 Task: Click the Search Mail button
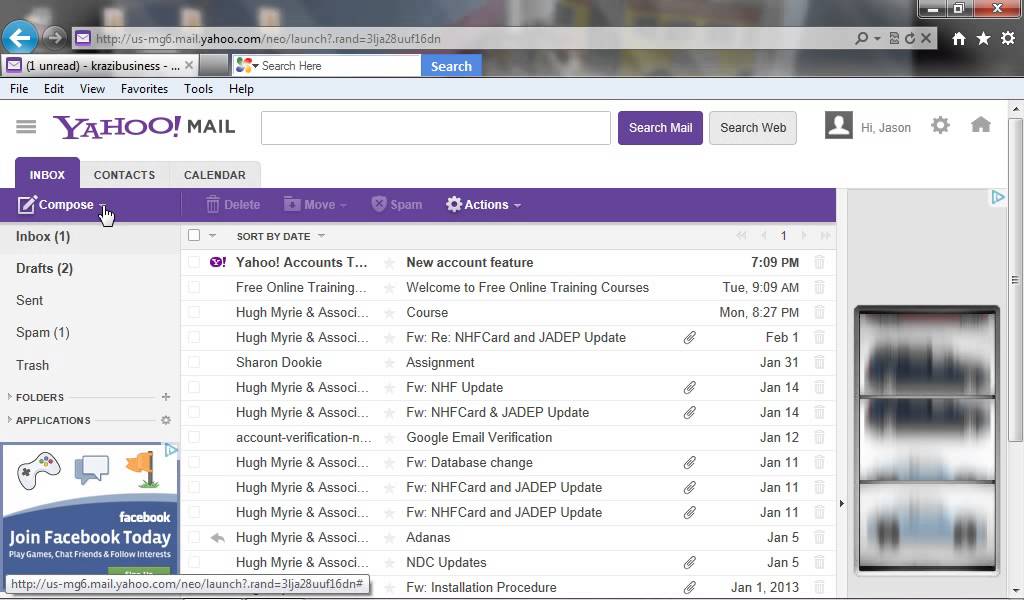click(660, 128)
